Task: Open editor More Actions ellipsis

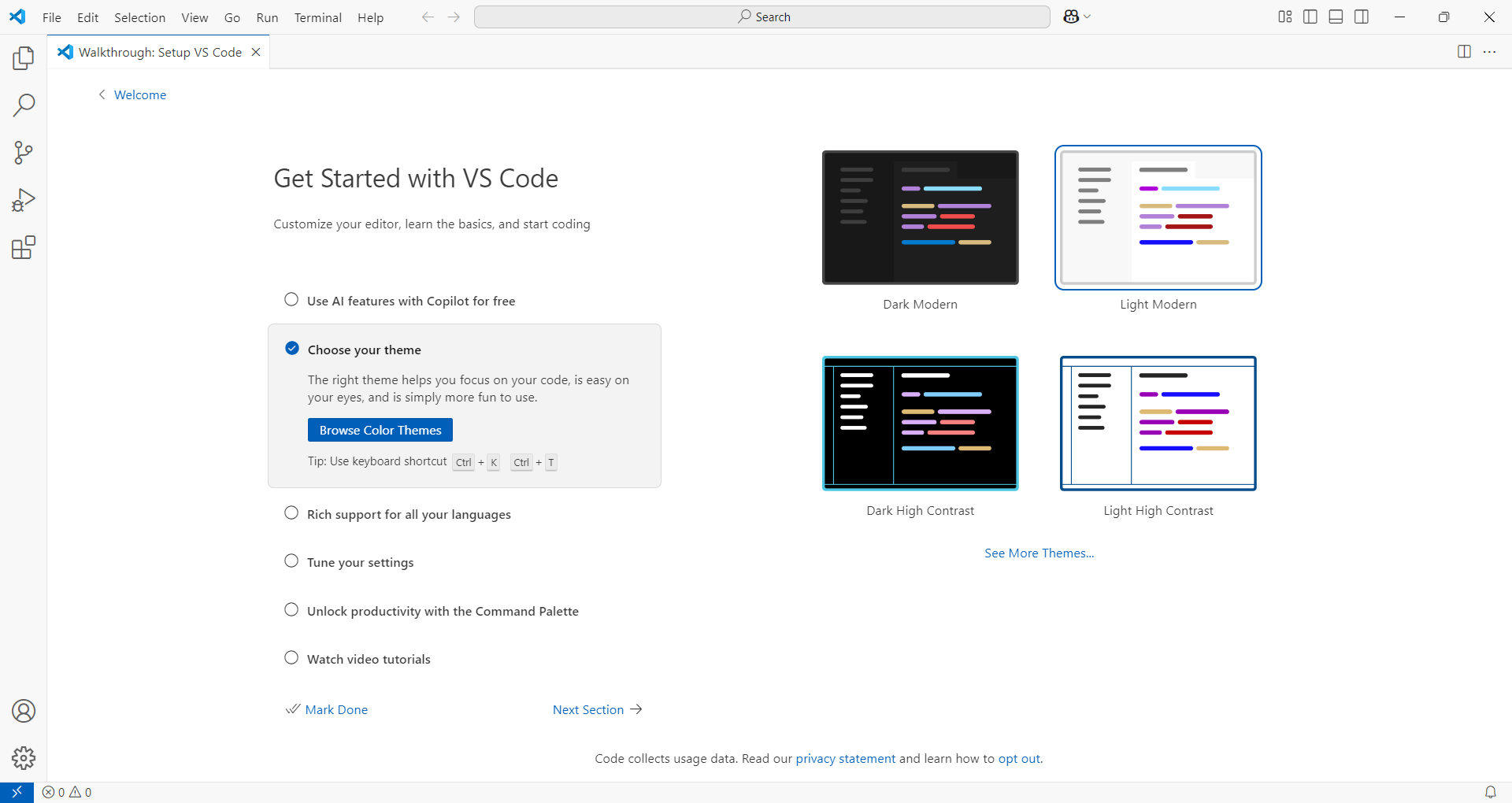Action: (1489, 52)
